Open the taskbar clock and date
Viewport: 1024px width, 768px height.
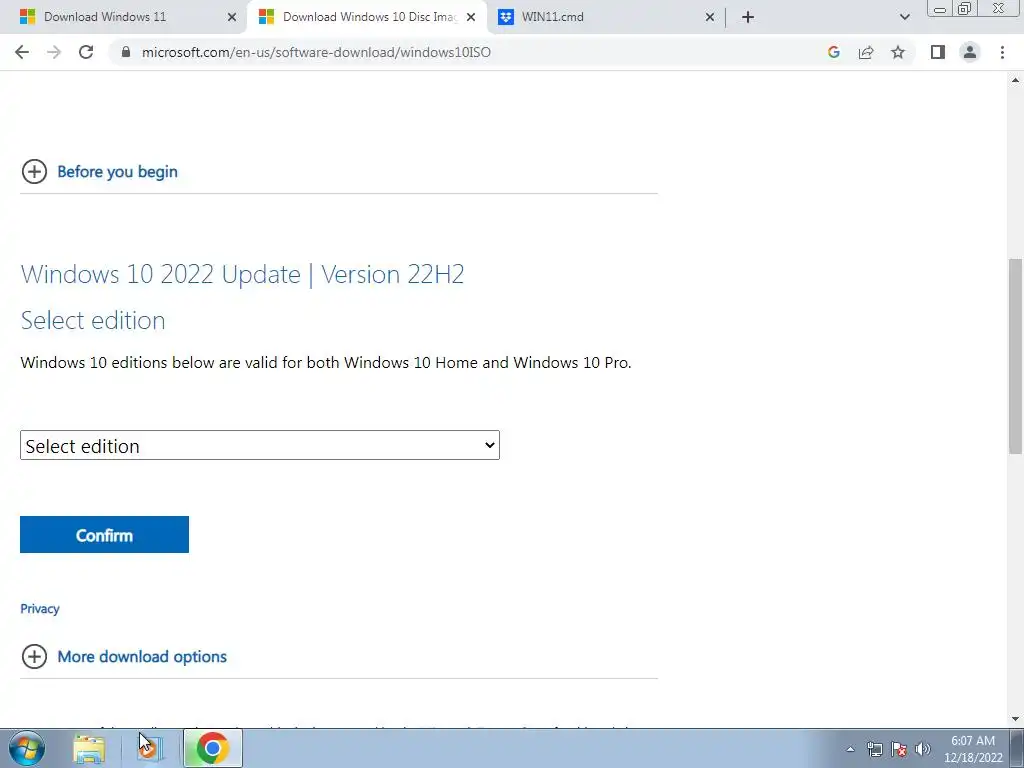coord(973,749)
